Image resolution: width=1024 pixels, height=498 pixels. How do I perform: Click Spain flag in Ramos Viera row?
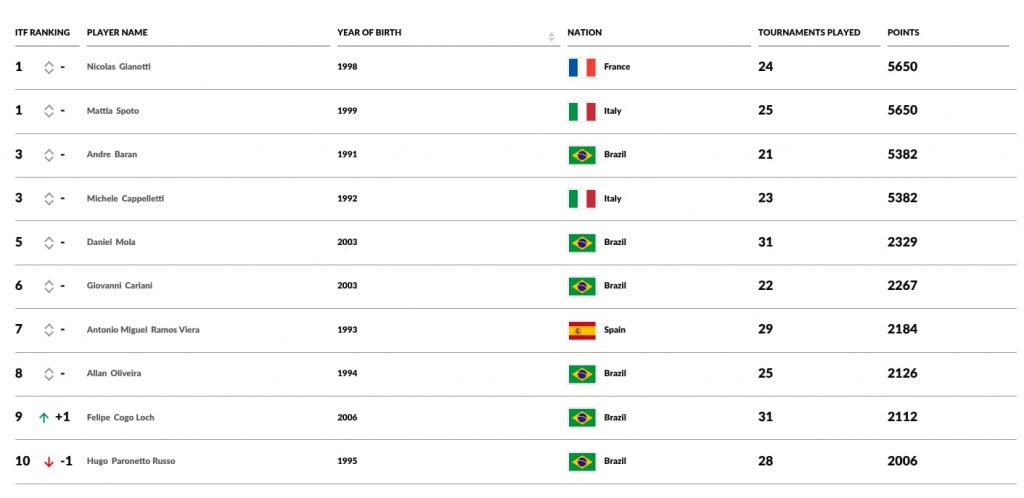click(581, 330)
